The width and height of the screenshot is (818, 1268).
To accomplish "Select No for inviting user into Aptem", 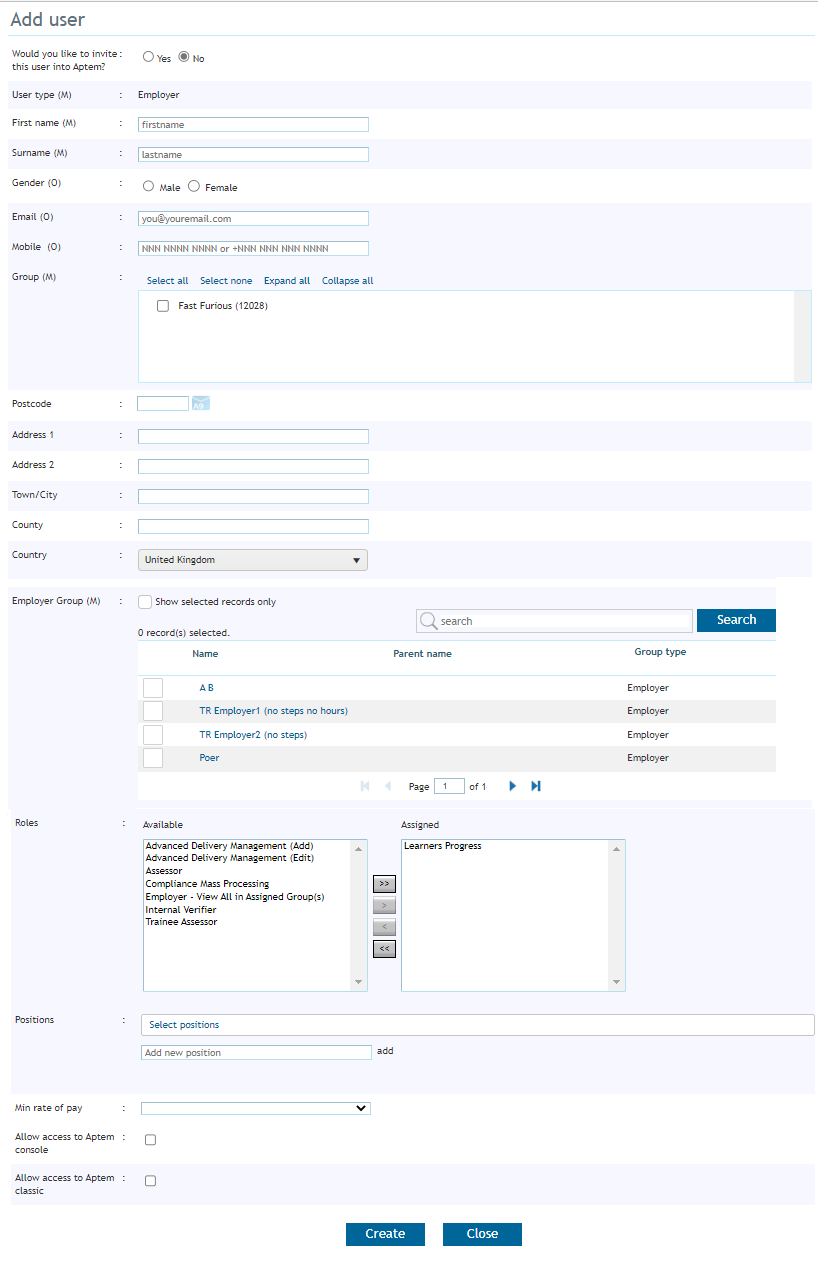I will tap(184, 57).
